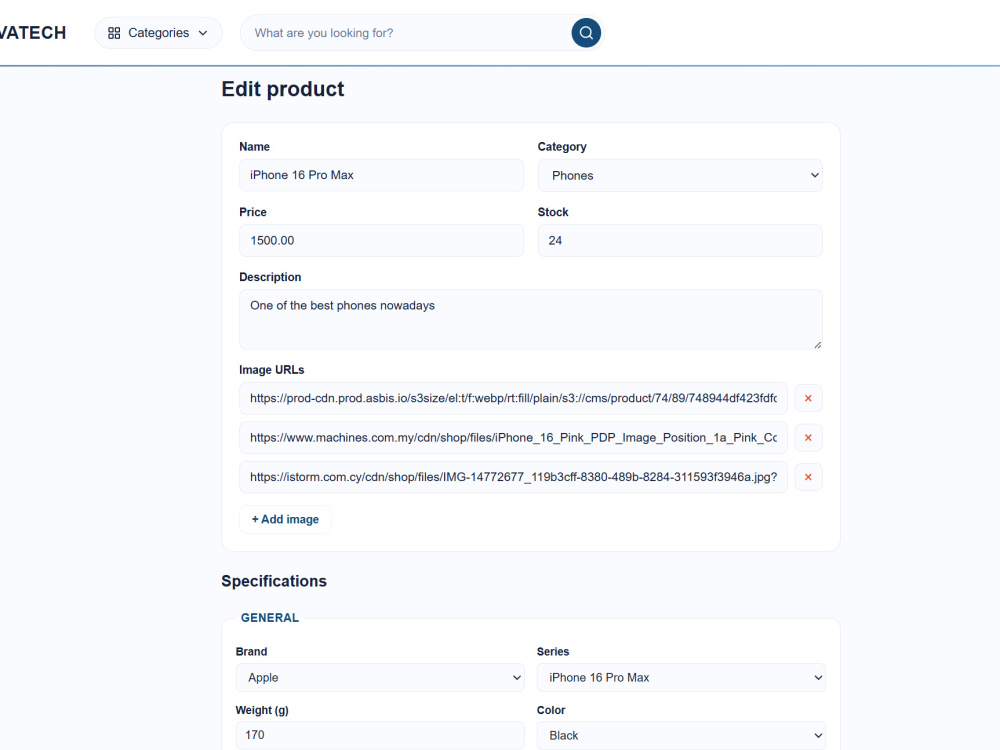
Task: Click the Weight (g) field showing 170
Action: click(x=380, y=735)
